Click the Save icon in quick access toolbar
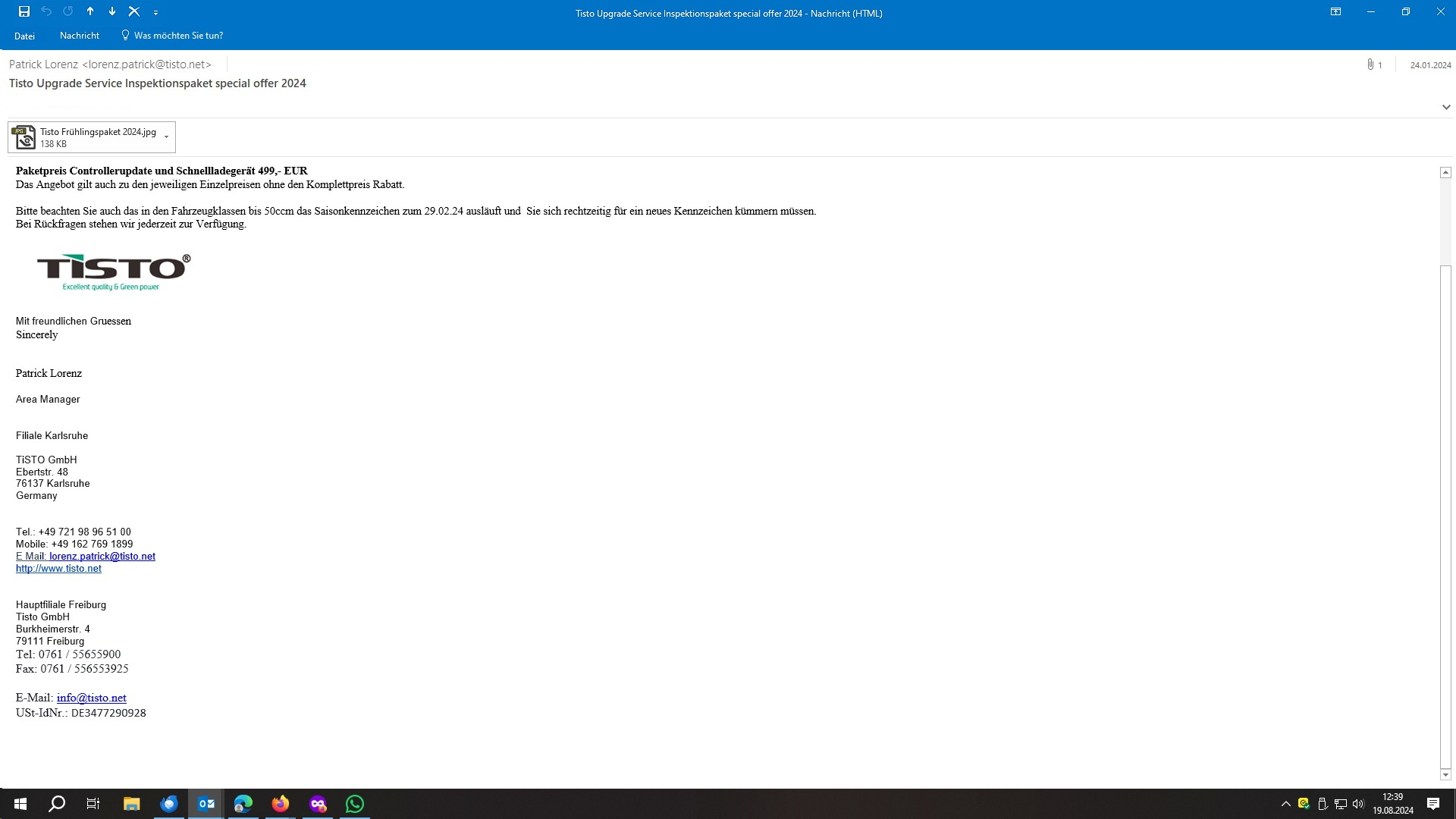Screen dimensions: 1456x819 24,11
